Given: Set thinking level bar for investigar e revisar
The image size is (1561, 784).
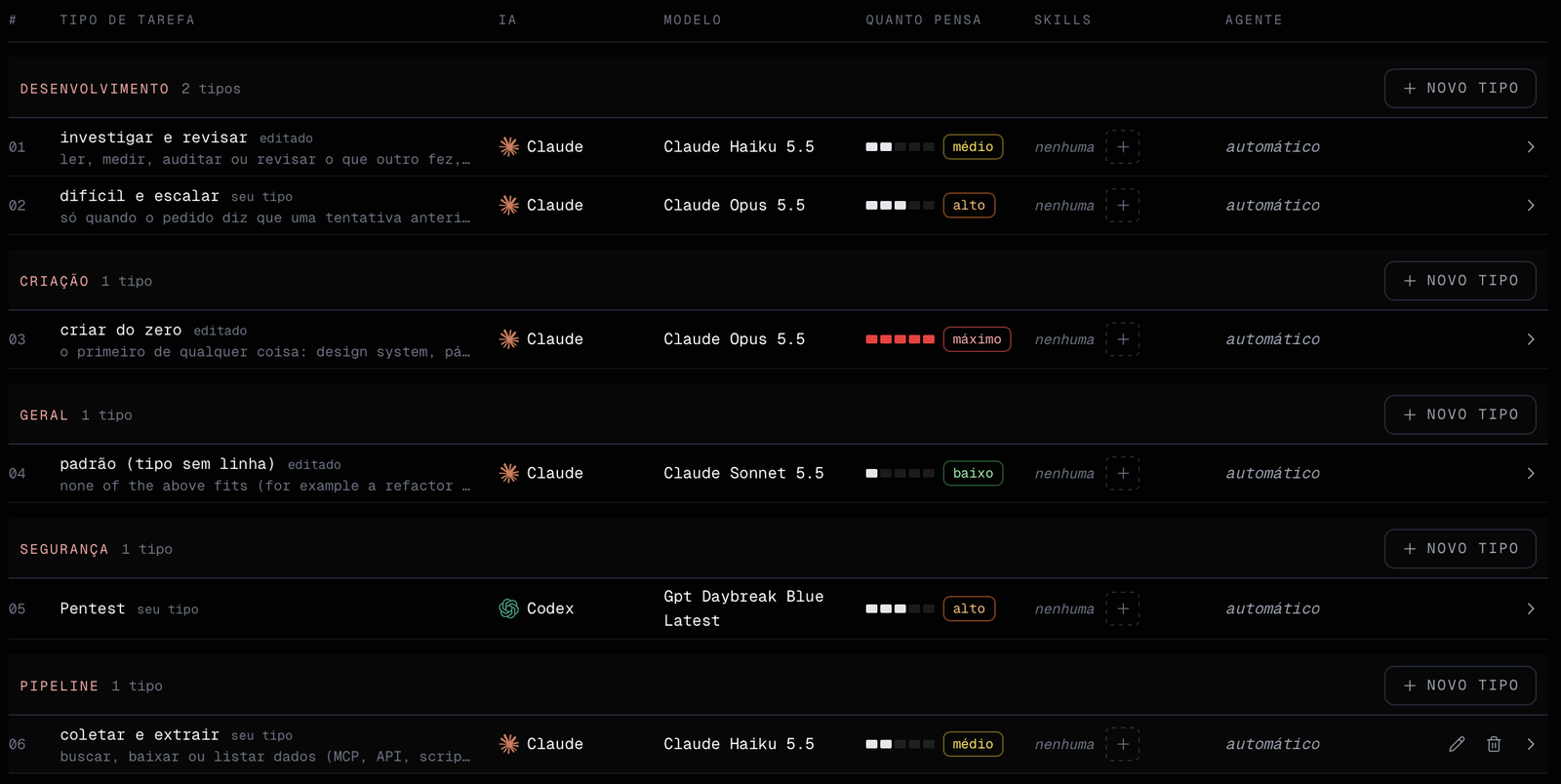Looking at the screenshot, I should tap(900, 147).
